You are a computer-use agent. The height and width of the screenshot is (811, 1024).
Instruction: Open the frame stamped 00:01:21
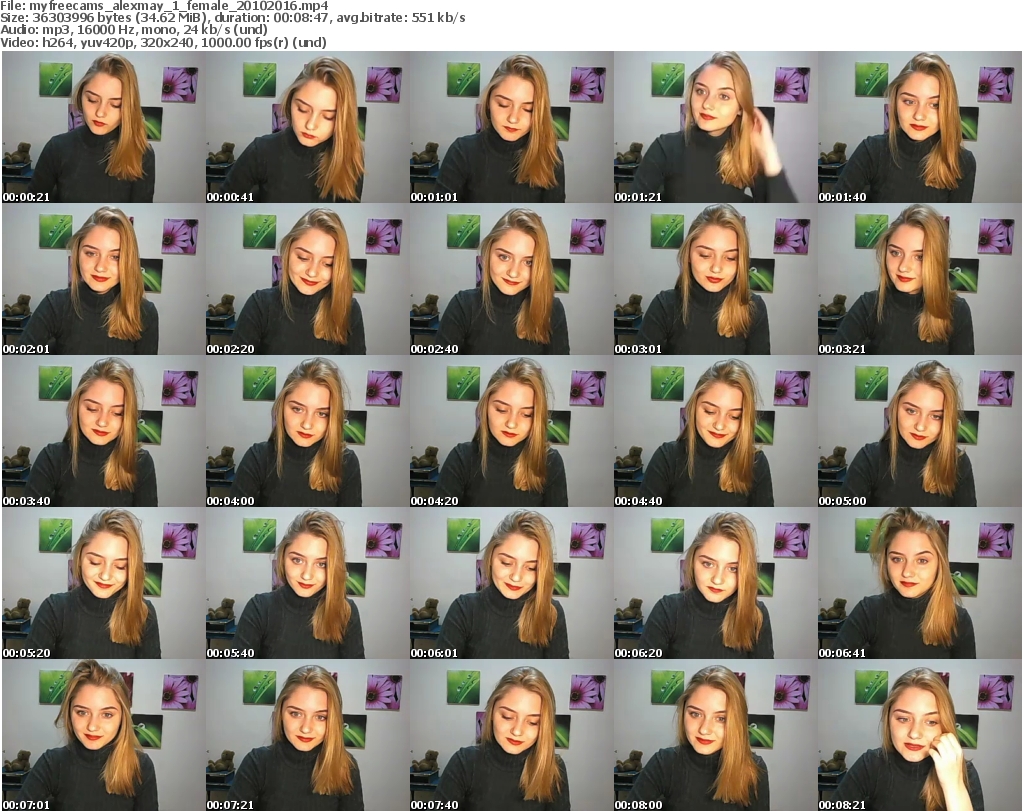(x=716, y=127)
